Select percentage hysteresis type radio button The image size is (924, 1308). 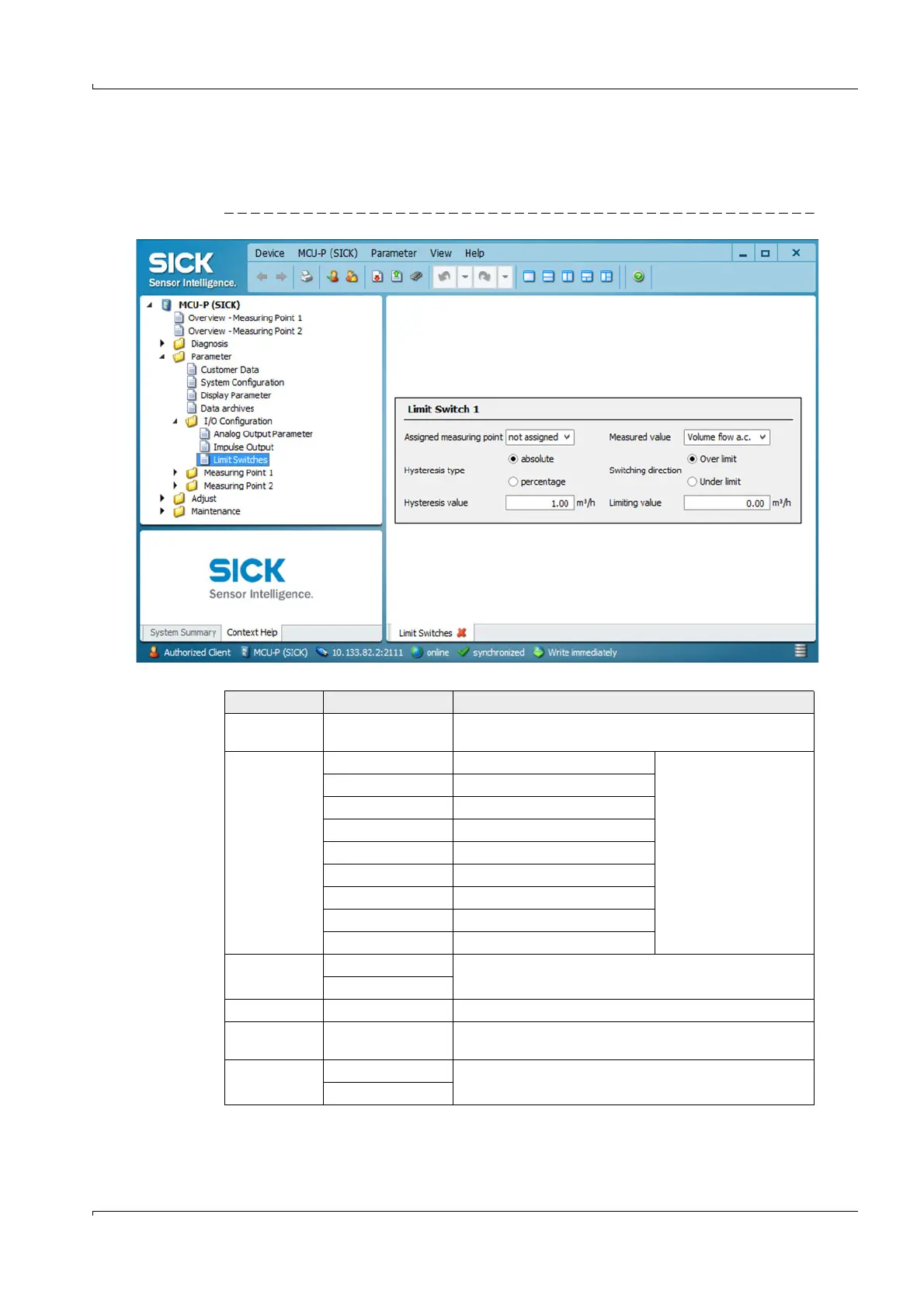click(x=513, y=482)
